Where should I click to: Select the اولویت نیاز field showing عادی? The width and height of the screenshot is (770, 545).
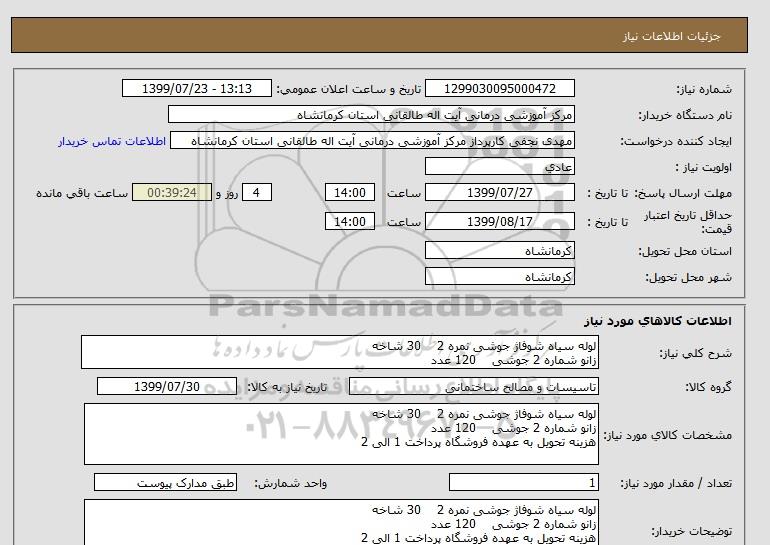click(499, 166)
